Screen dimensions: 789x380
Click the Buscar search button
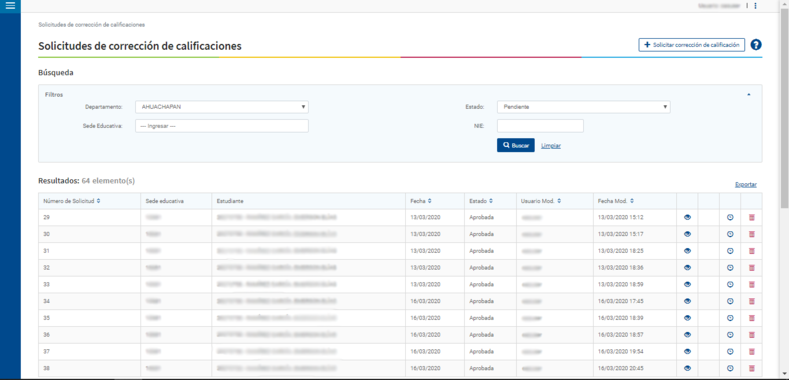(516, 145)
